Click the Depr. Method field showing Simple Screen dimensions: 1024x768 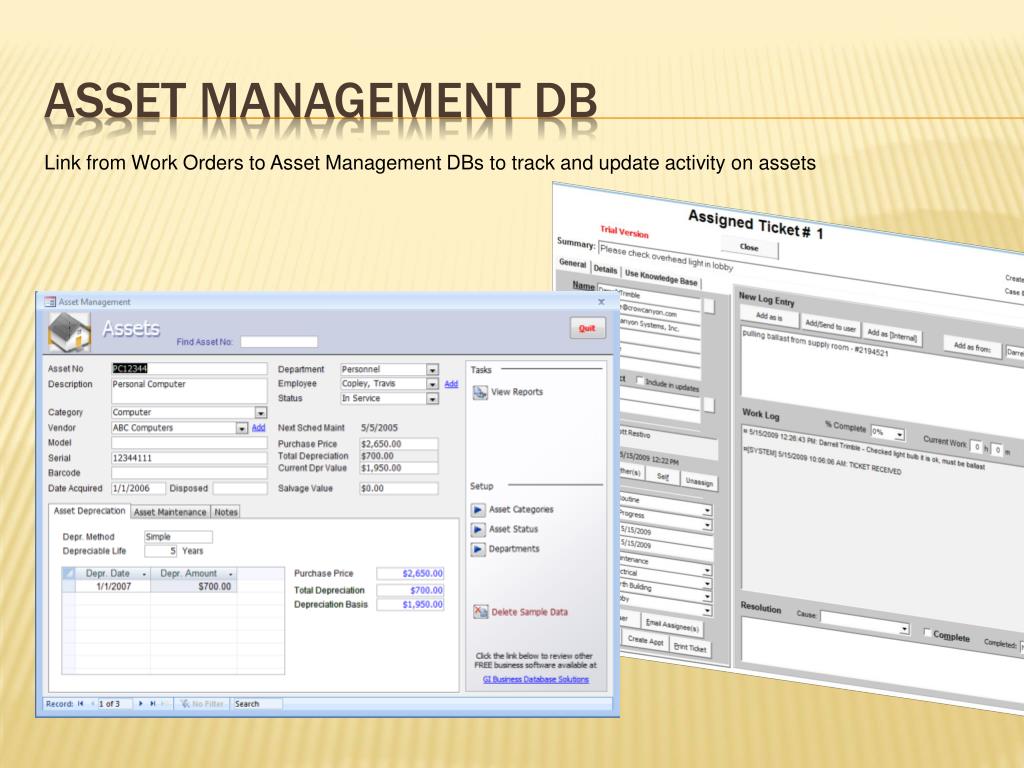pyautogui.click(x=178, y=537)
